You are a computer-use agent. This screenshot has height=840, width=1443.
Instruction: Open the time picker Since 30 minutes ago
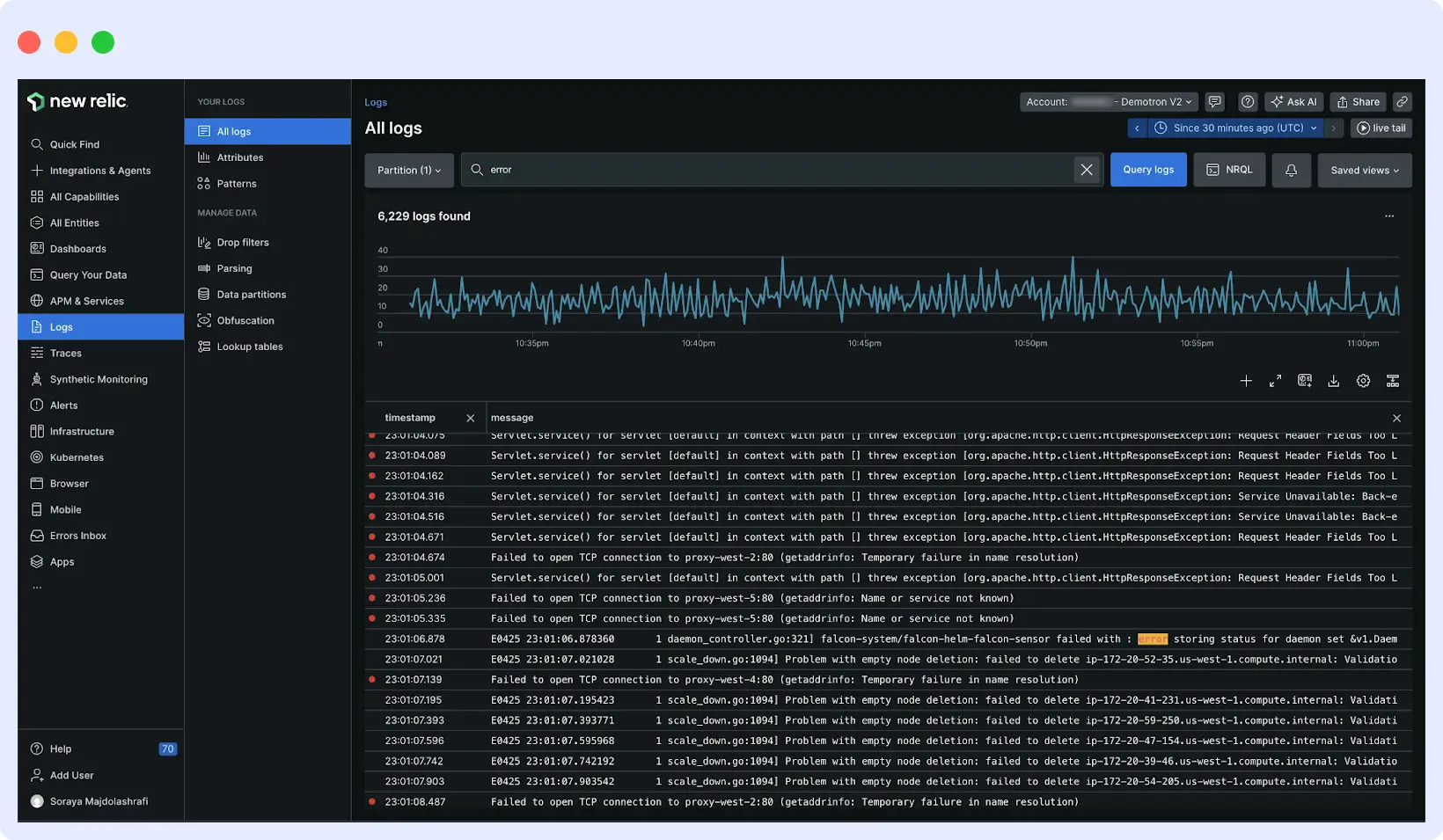click(x=1235, y=128)
